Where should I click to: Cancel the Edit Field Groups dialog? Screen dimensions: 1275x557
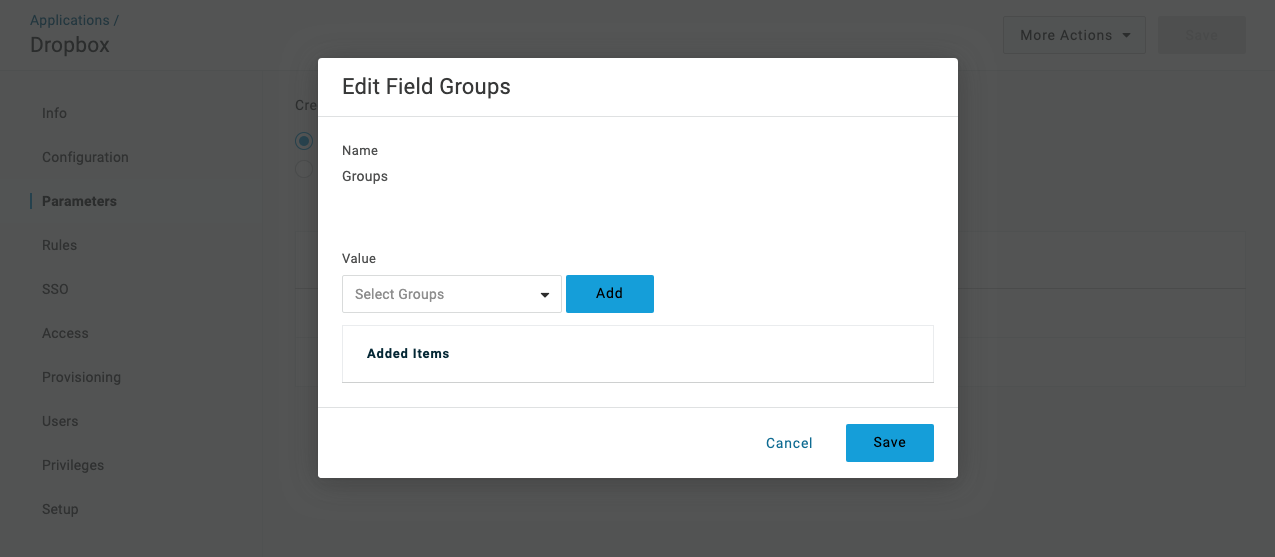click(x=789, y=443)
